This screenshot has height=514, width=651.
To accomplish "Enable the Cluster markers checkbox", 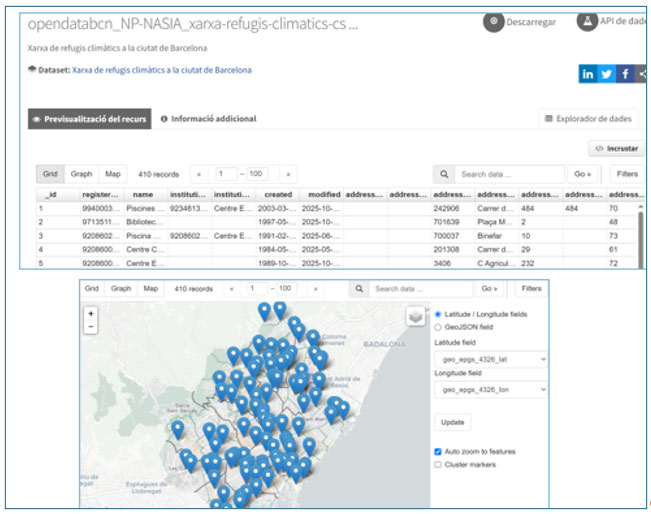I will [439, 464].
